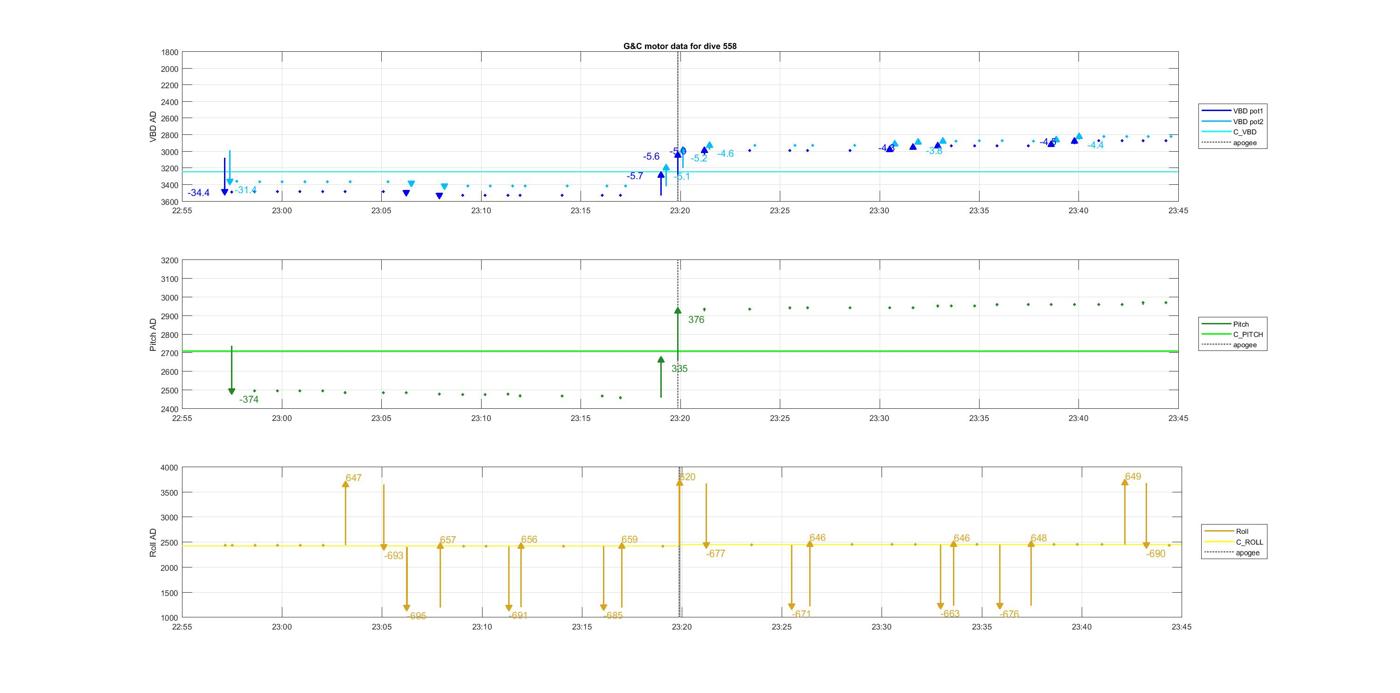
Task: Click the 2700 tick on Pitch y-axis
Action: (169, 353)
